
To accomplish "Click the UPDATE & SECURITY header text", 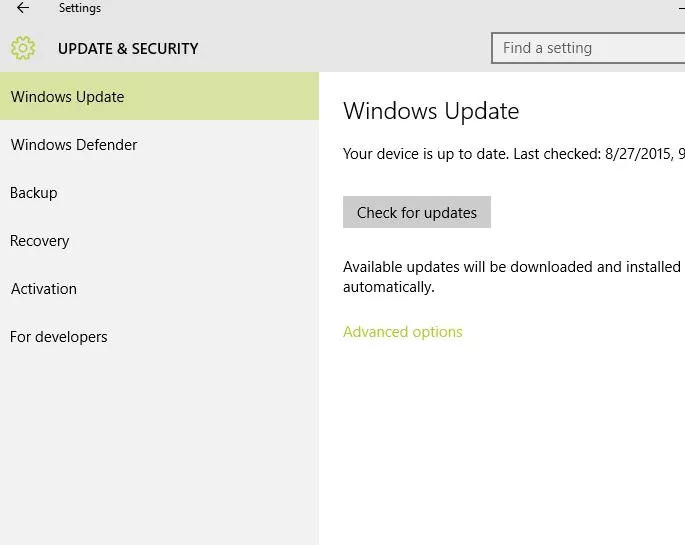I will tap(128, 48).
